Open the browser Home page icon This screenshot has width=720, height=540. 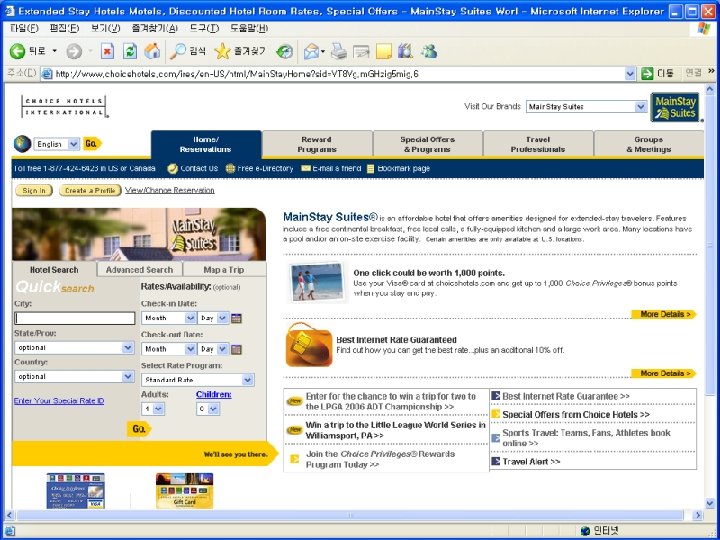tap(152, 51)
